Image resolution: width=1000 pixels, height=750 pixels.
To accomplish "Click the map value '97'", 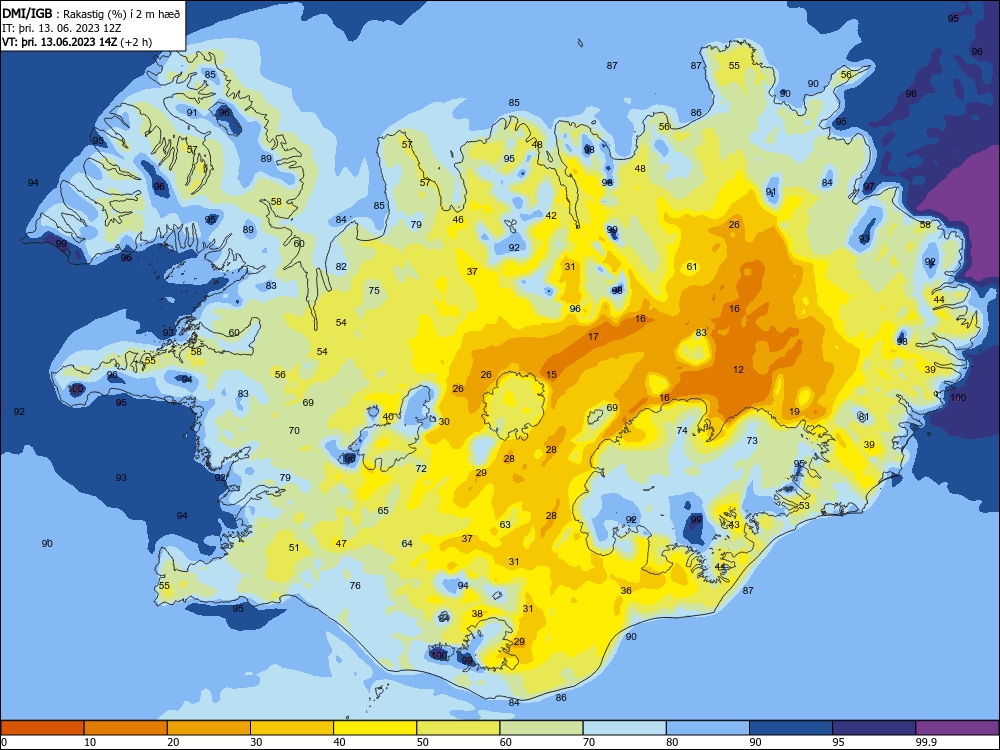I will click(869, 187).
